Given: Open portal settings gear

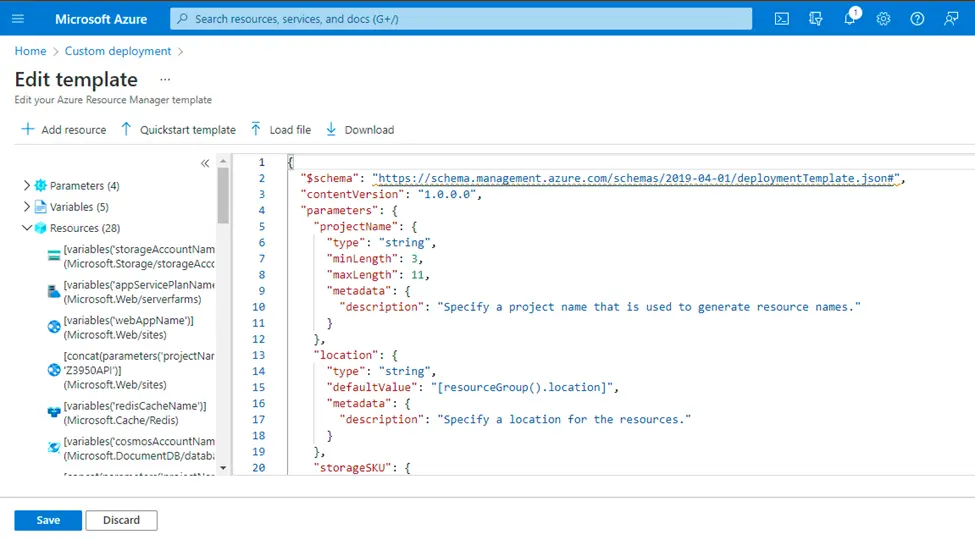Looking at the screenshot, I should click(884, 19).
